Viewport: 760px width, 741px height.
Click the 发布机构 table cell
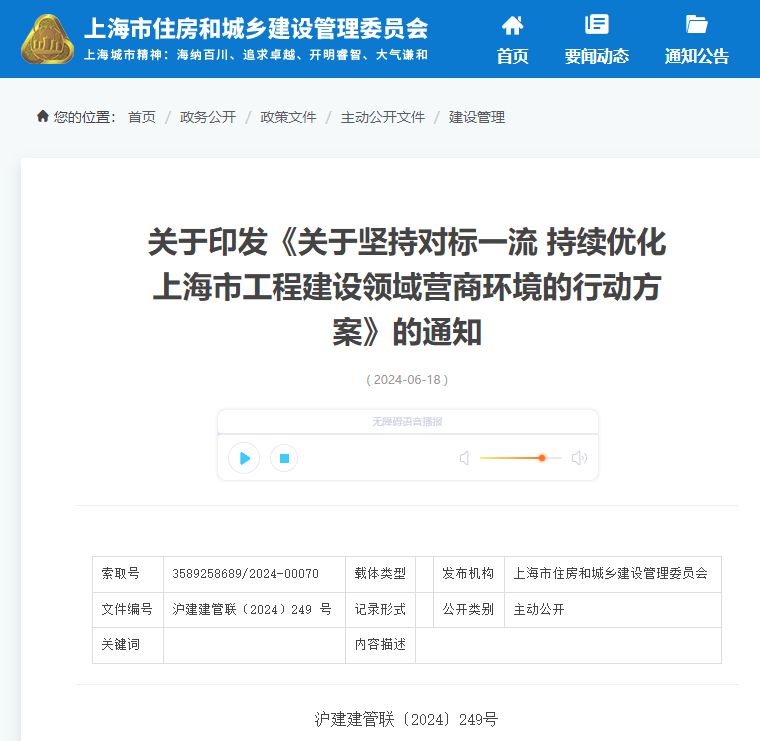(x=469, y=574)
